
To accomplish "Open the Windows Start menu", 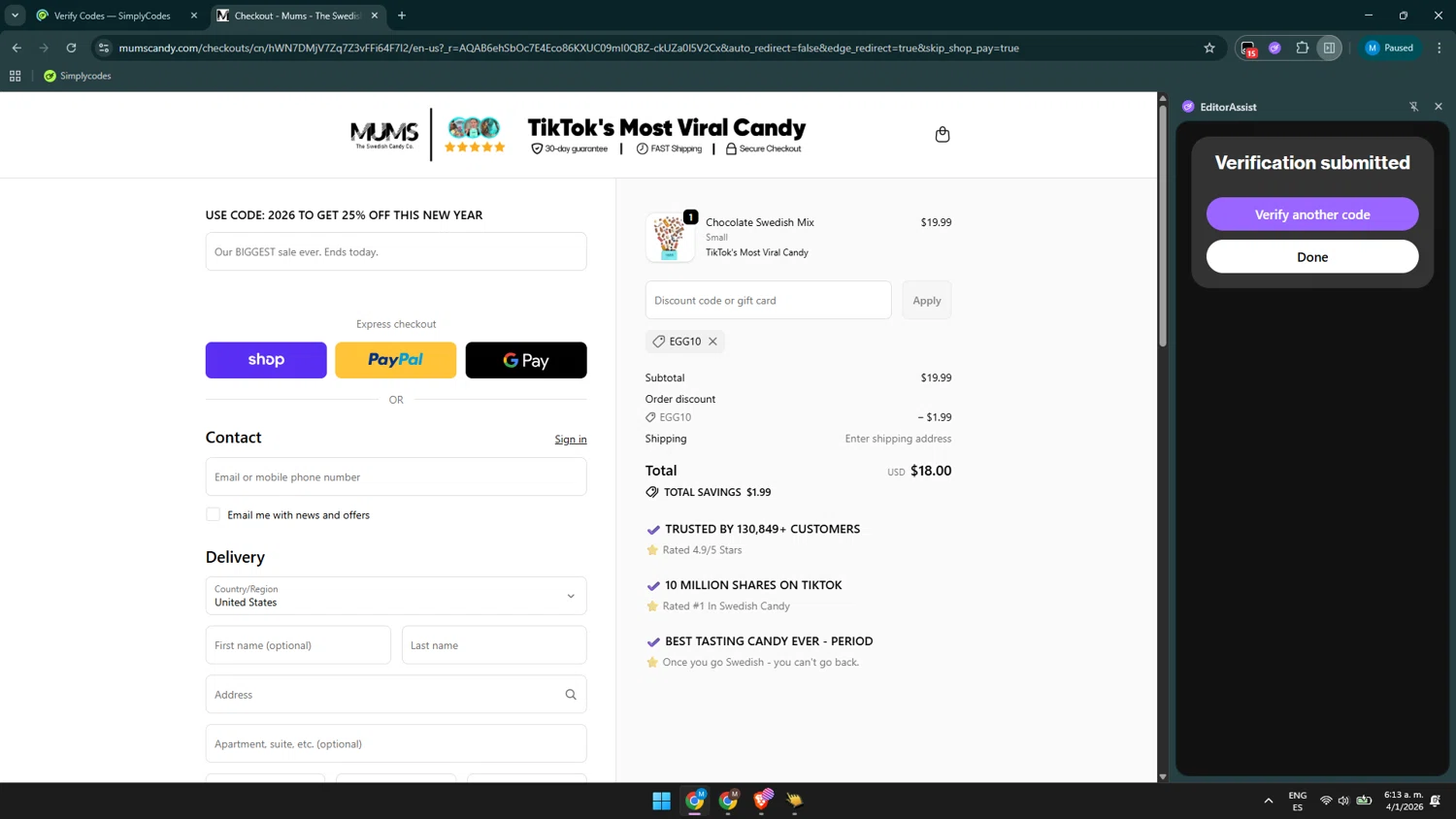I will click(661, 801).
